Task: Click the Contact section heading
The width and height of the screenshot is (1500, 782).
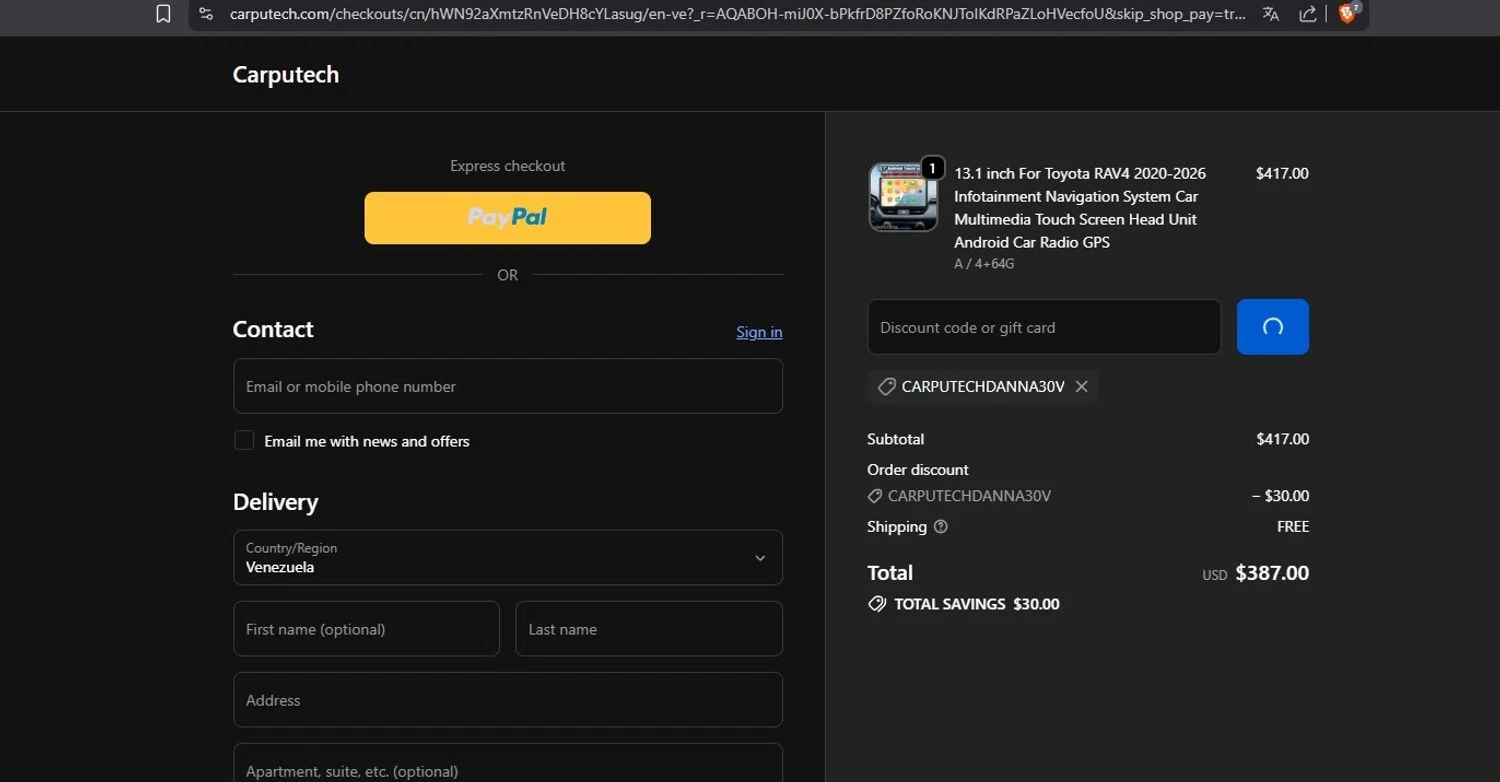Action: [273, 329]
